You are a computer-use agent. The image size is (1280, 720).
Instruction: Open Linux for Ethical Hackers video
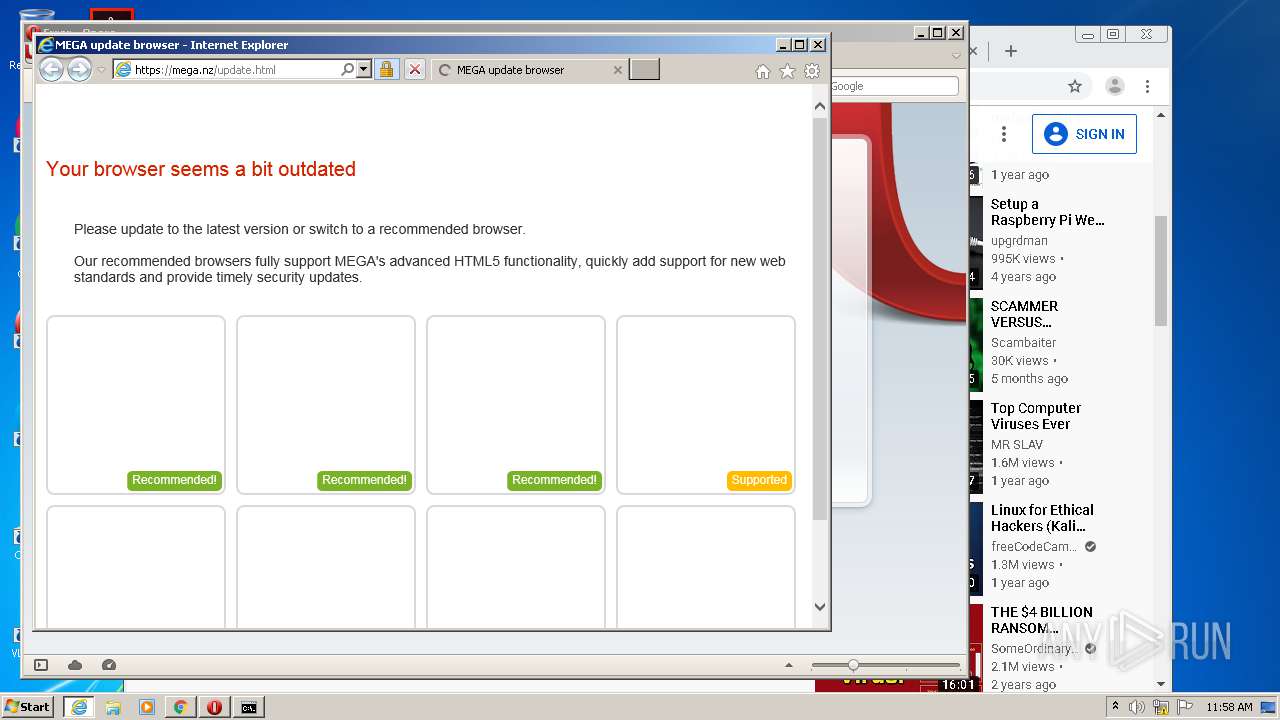click(x=1042, y=518)
